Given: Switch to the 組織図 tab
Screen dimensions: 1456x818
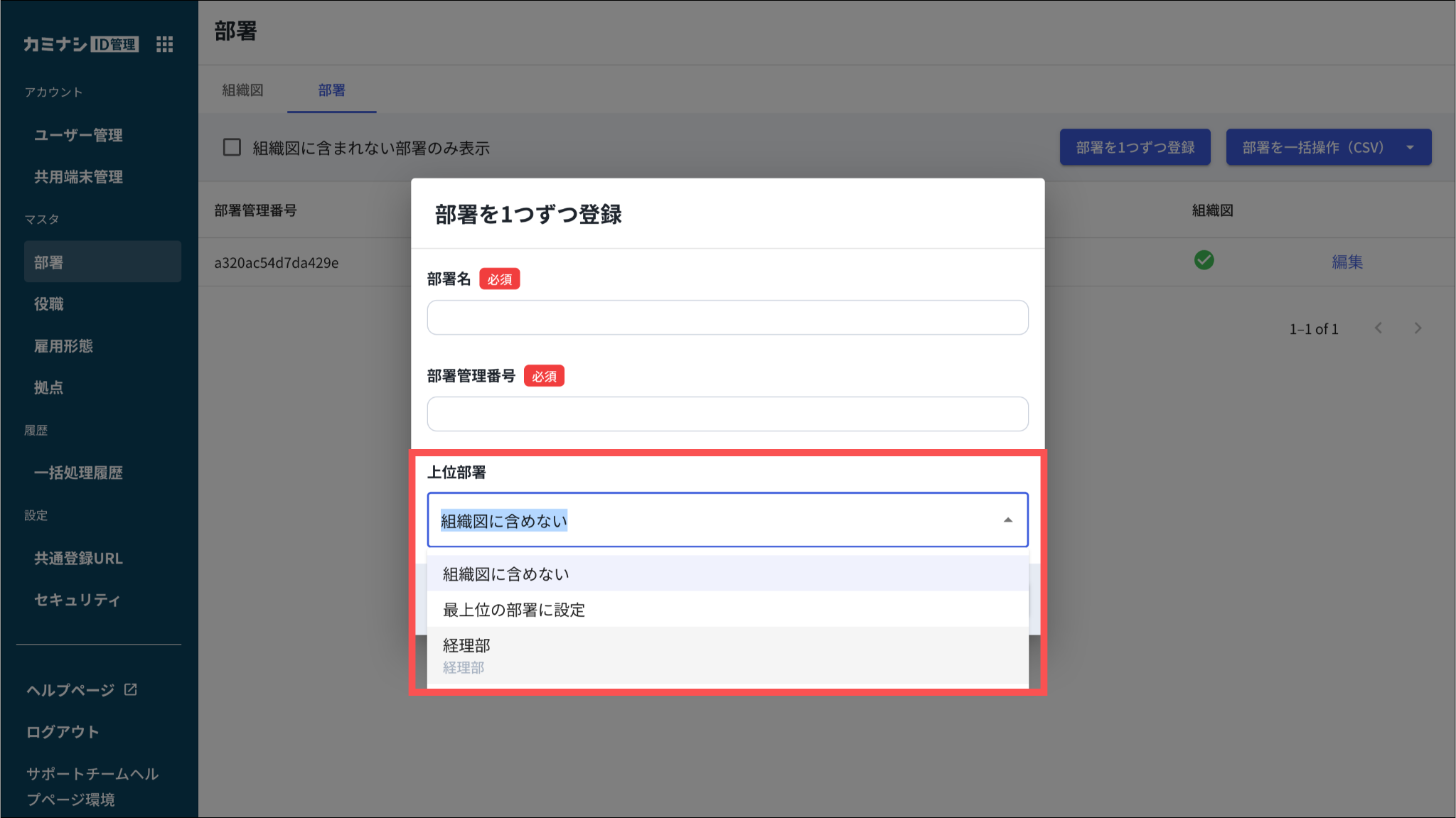Looking at the screenshot, I should pos(242,90).
